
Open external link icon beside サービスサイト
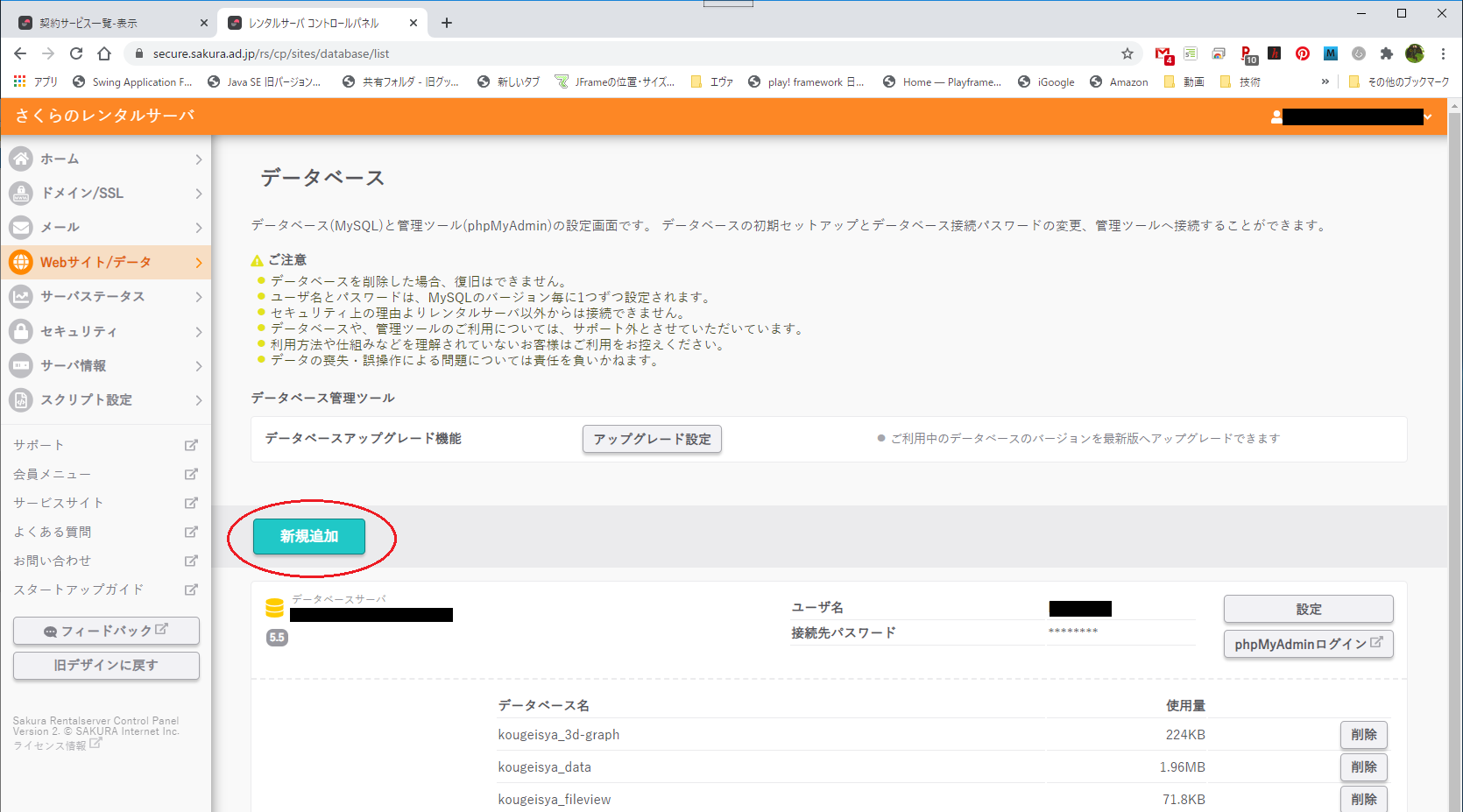[191, 503]
